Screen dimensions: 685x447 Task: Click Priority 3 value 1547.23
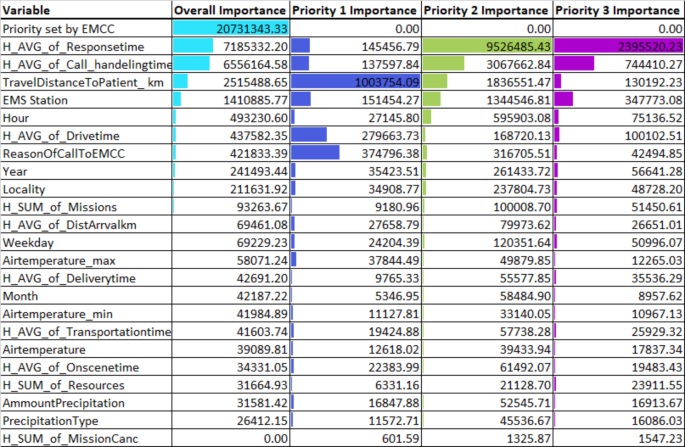pos(660,439)
